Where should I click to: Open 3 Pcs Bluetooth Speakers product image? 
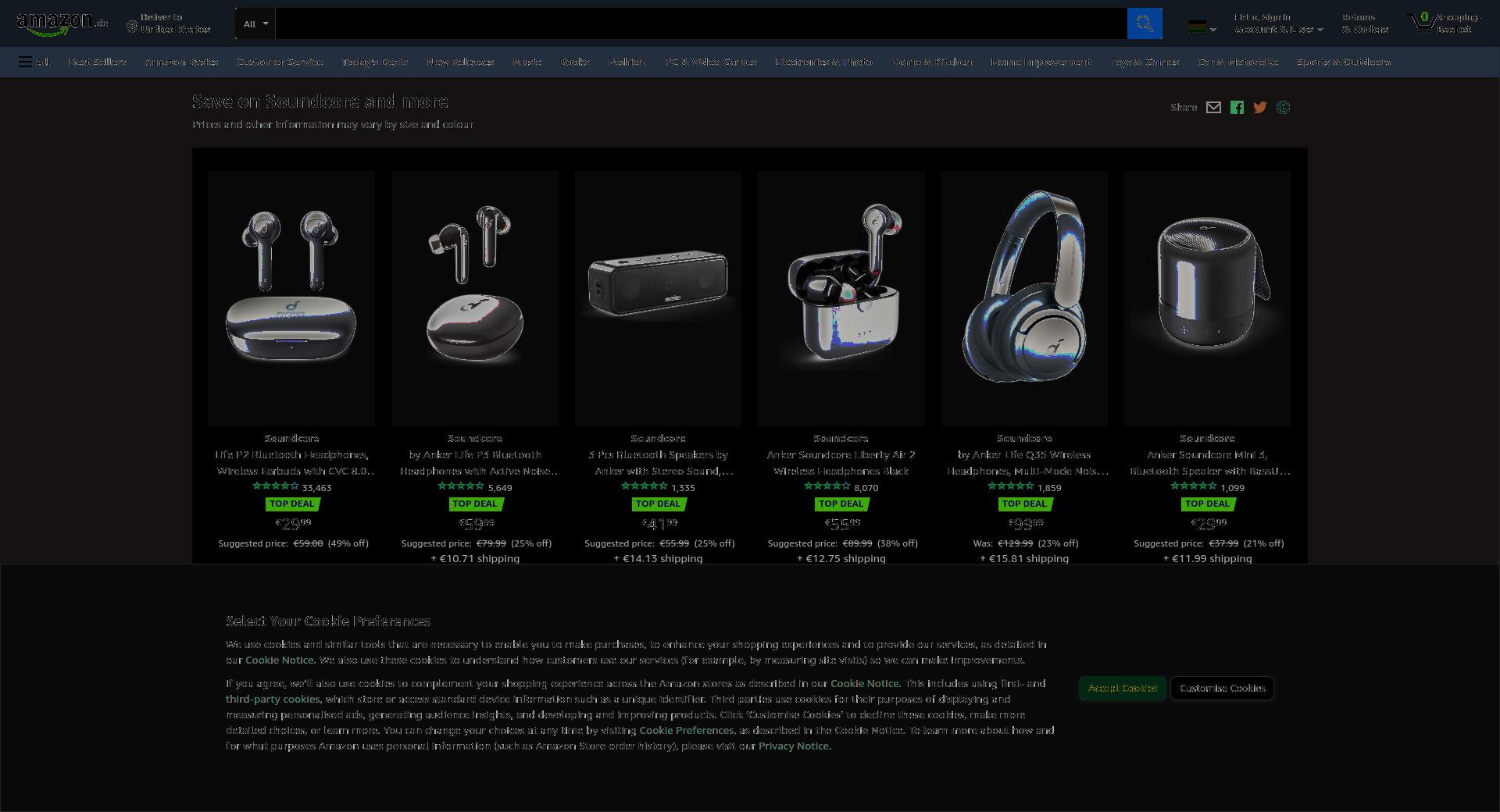pos(658,298)
